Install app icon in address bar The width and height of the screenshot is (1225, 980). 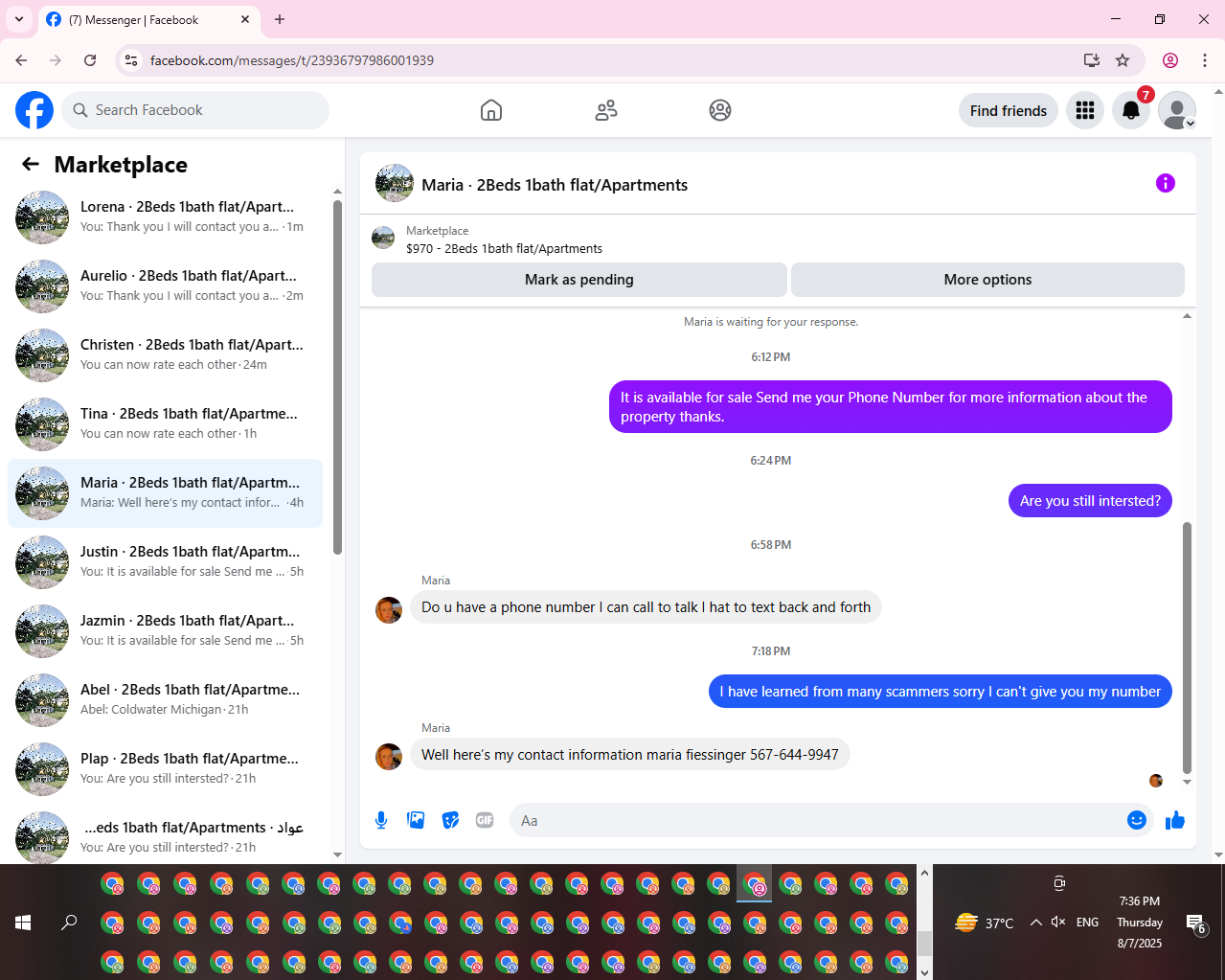click(x=1091, y=60)
